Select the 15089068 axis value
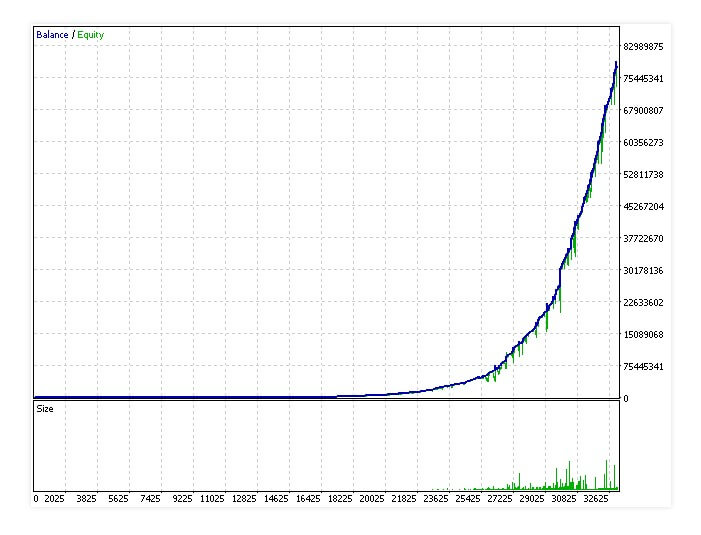The height and width of the screenshot is (535, 701). pos(643,334)
